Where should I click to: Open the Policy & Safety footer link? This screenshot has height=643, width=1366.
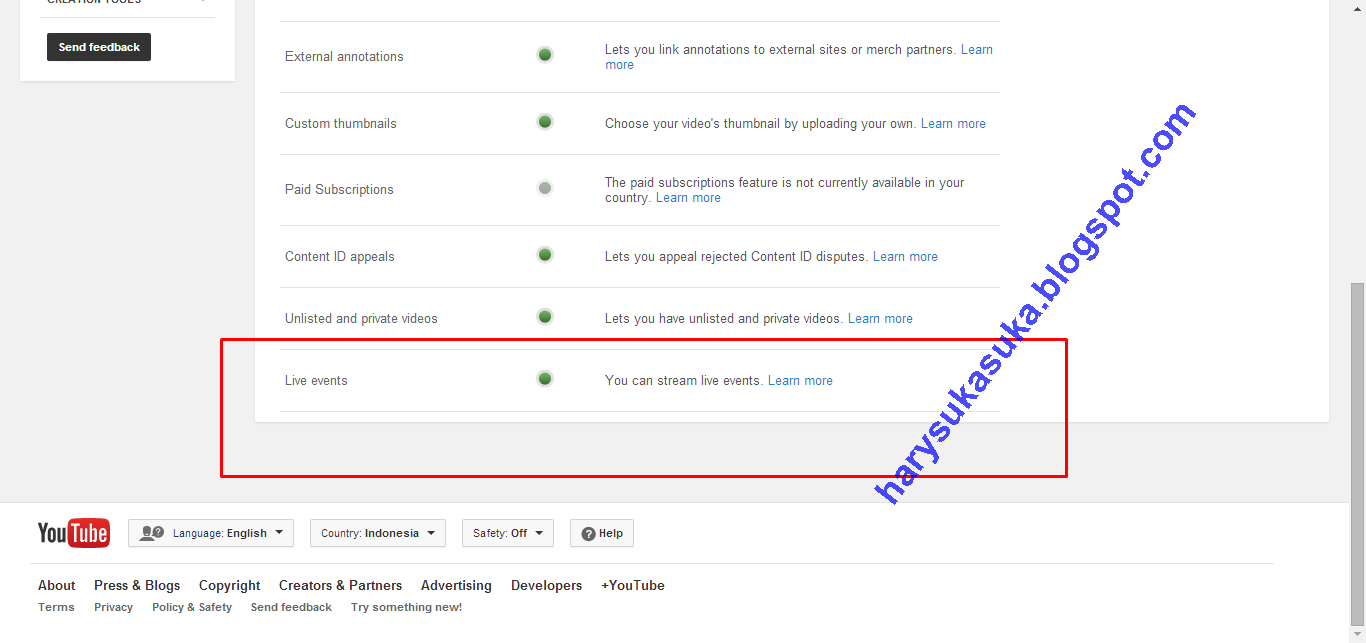(x=192, y=607)
